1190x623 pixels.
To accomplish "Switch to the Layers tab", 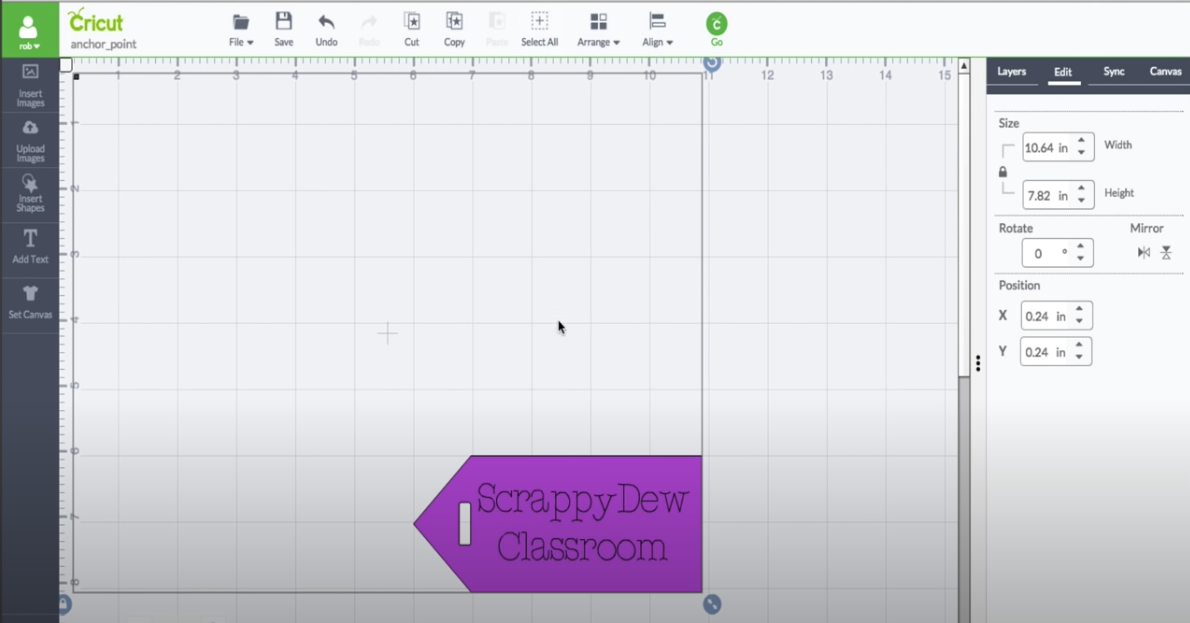I will (1012, 72).
